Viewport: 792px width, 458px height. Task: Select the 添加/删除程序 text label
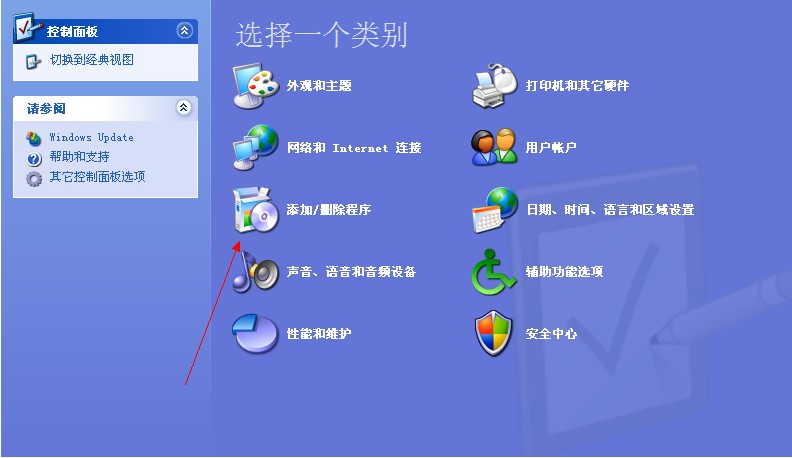click(x=329, y=210)
